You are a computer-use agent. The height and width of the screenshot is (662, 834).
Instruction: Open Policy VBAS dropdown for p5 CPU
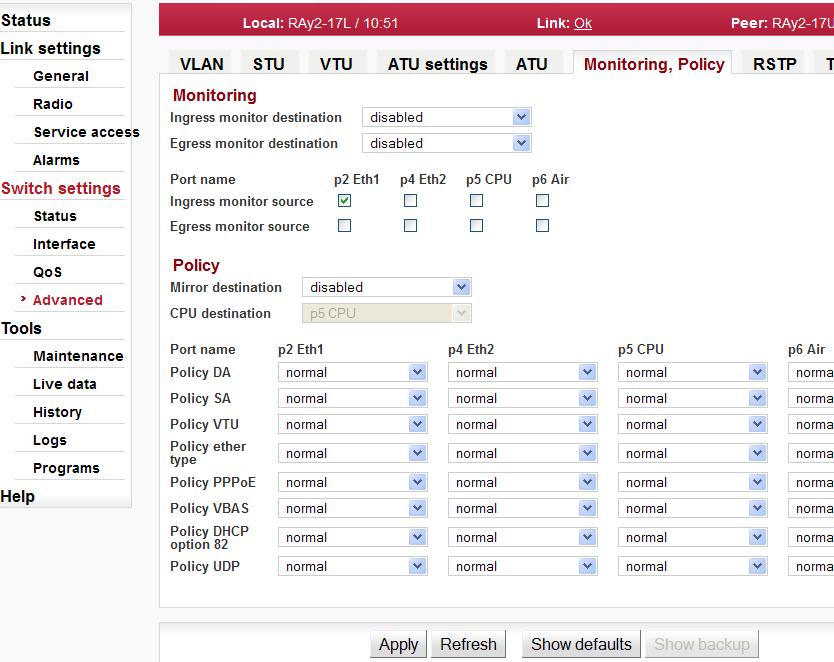[x=693, y=508]
